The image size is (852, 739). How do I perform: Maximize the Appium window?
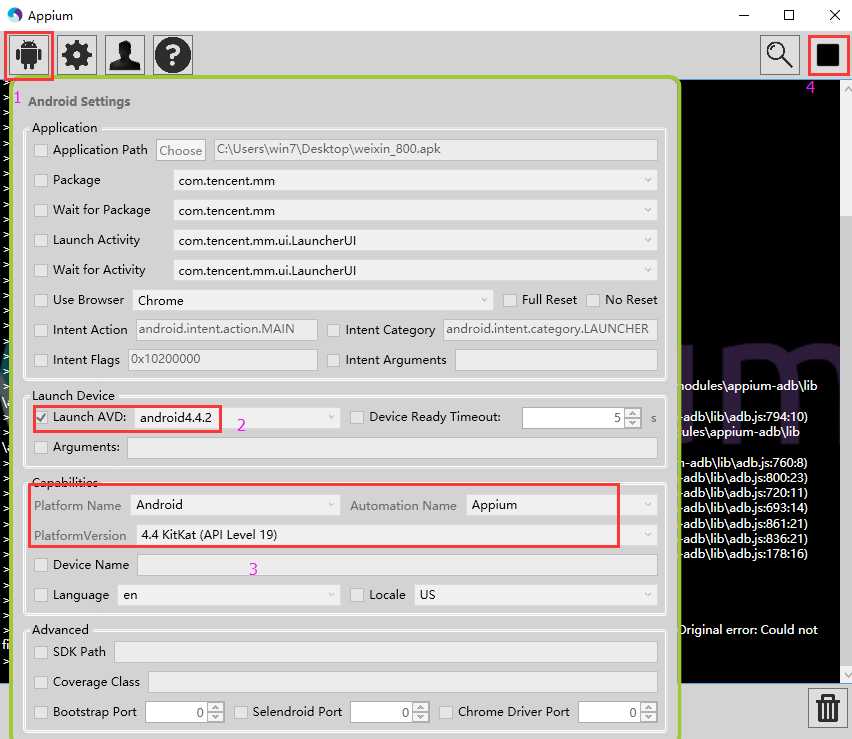tap(789, 15)
